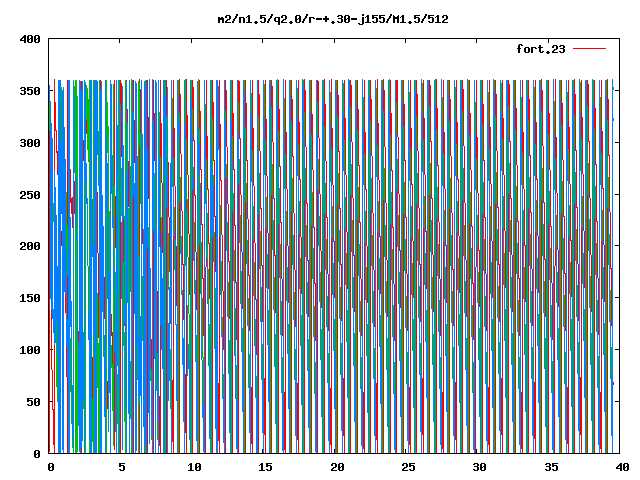The width and height of the screenshot is (640, 480).
Task: Click the fort.23 legend label
Action: point(541,49)
